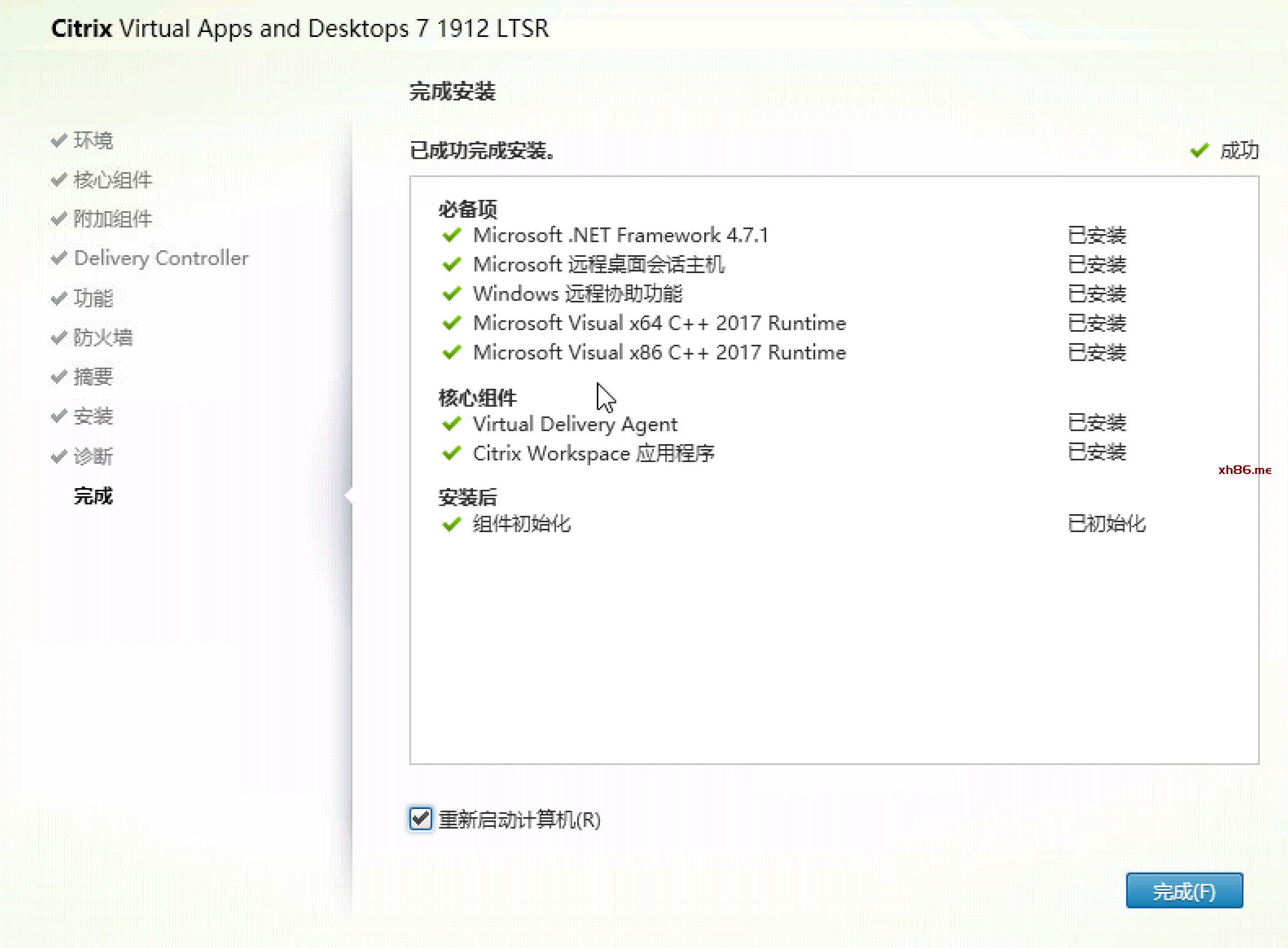Viewport: 1288px width, 948px height.
Task: Click the 重新启动计算机(R) label text
Action: click(520, 819)
